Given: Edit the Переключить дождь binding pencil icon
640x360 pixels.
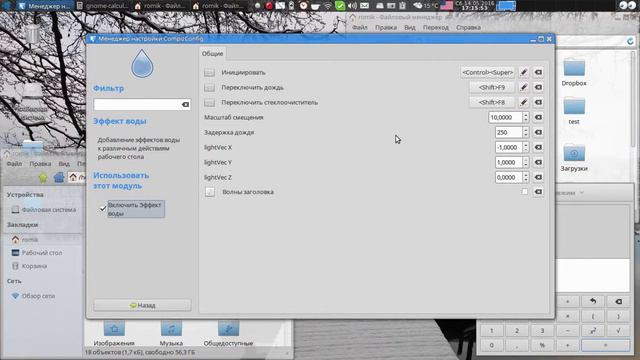Looking at the screenshot, I should pyautogui.click(x=524, y=87).
